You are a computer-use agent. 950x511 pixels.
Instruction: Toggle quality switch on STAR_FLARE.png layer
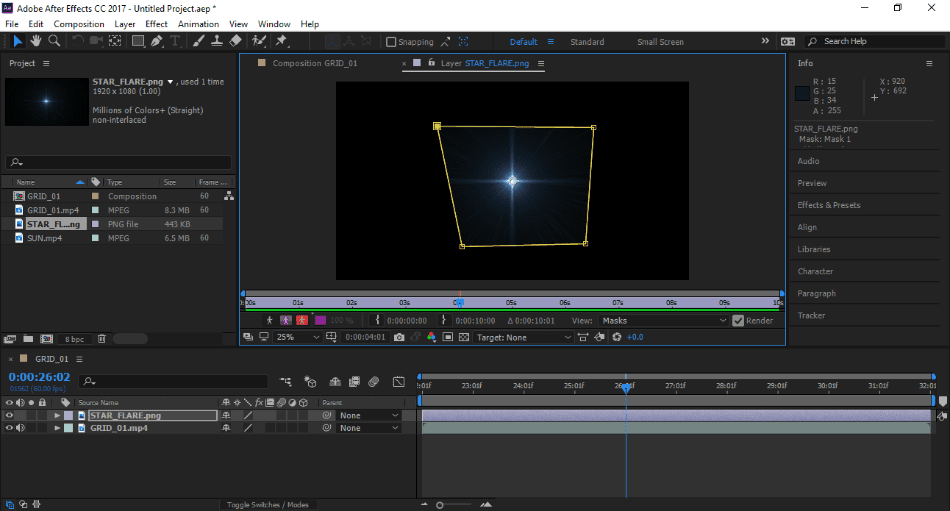(248, 415)
